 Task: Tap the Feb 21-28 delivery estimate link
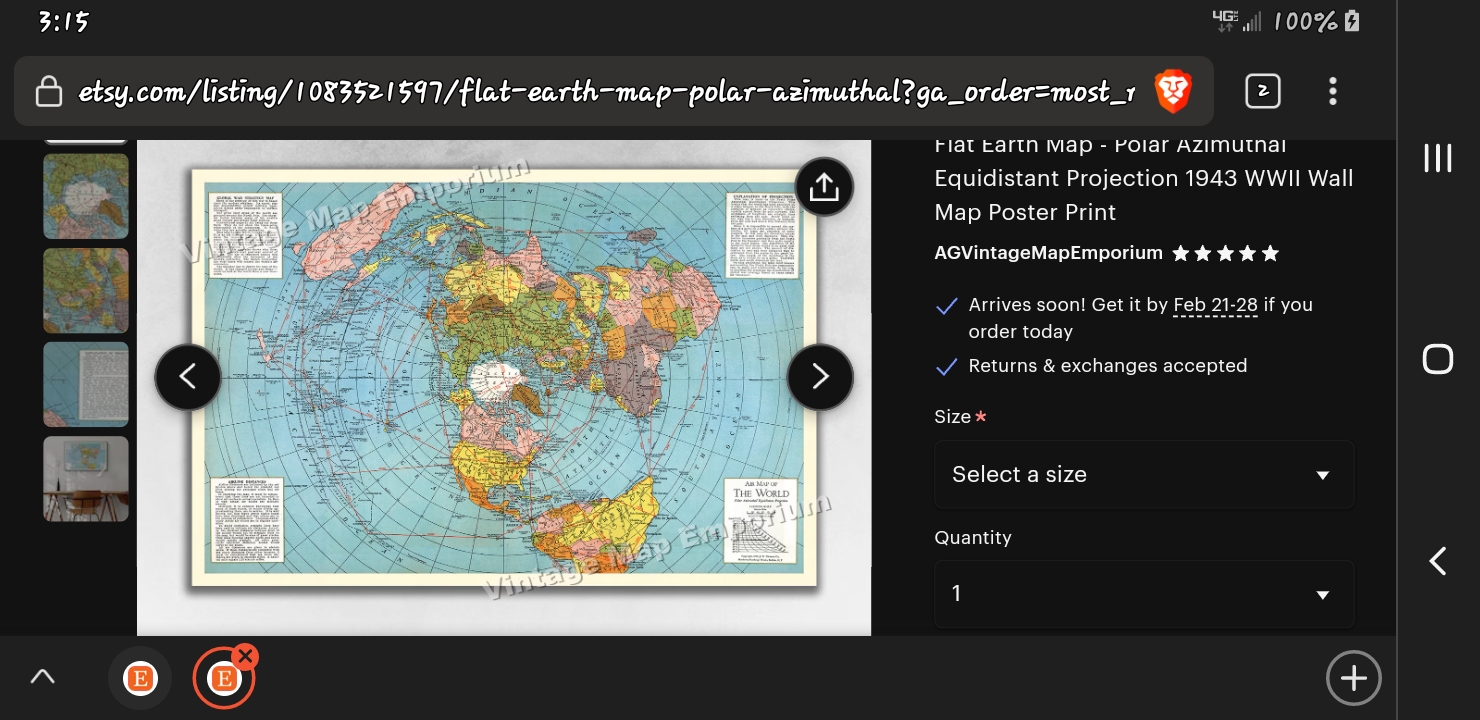click(1215, 305)
